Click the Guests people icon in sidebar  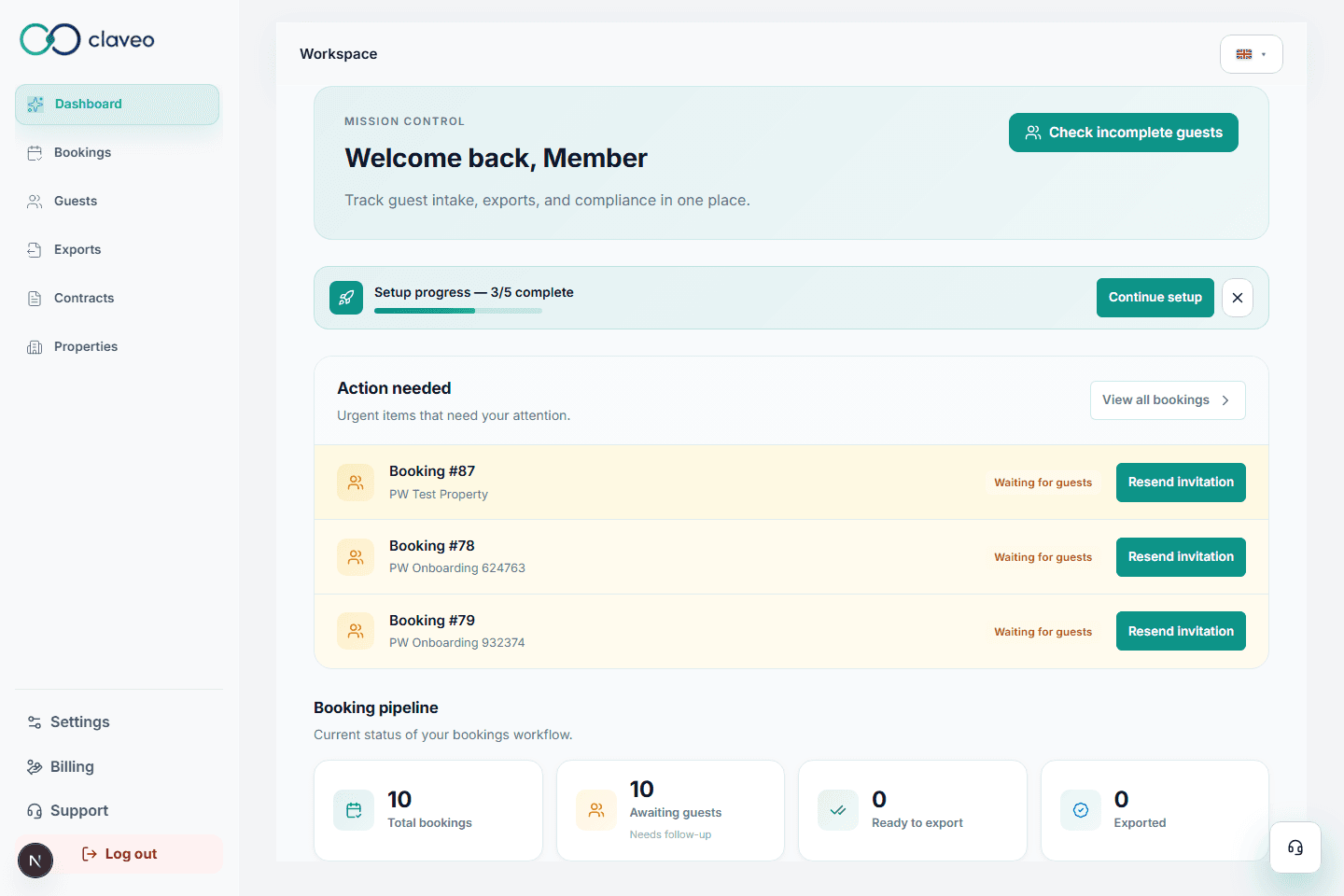35,202
